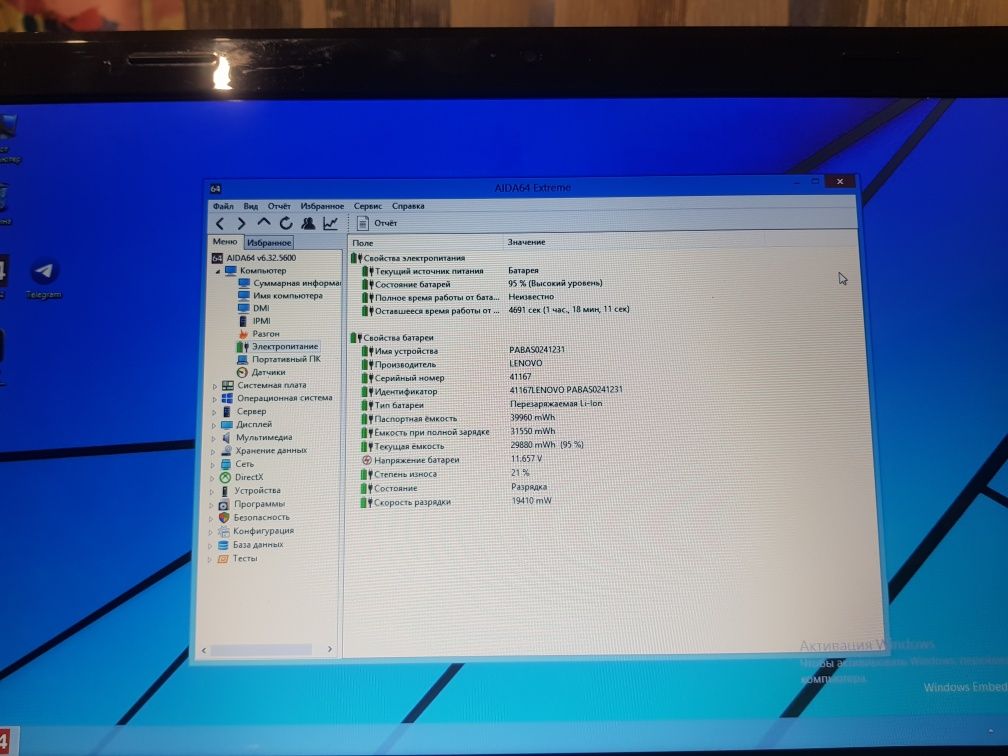Switch to the Меню tab
Viewport: 1008px width, 756px height.
(x=225, y=242)
